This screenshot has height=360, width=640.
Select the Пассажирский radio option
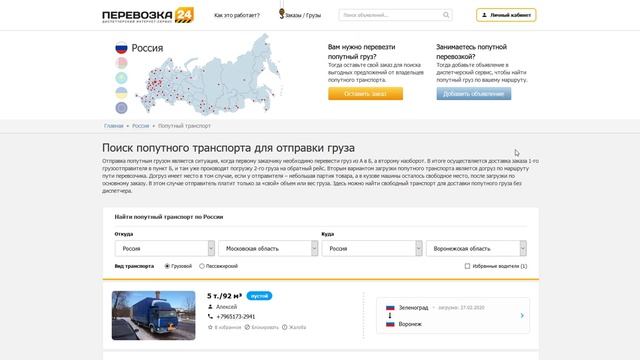[202, 266]
